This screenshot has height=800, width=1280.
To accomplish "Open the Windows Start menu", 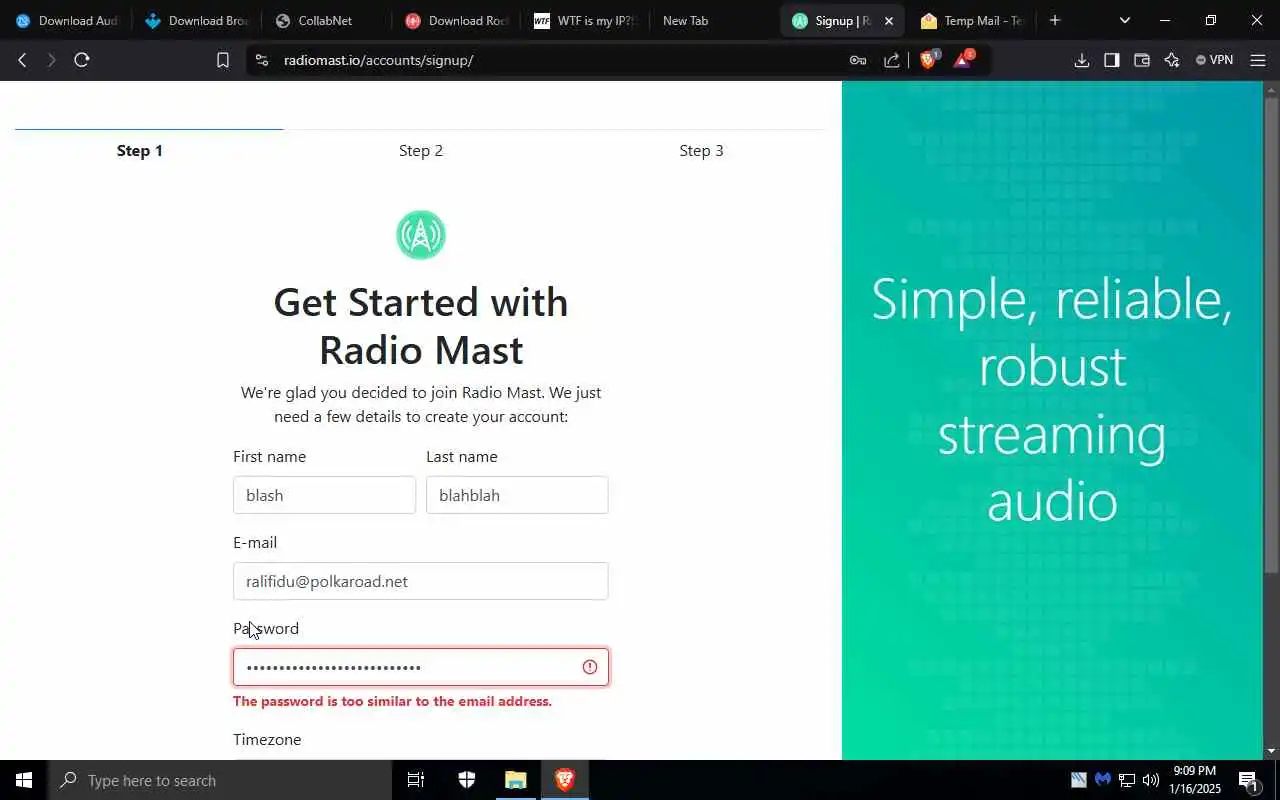I will [x=24, y=780].
